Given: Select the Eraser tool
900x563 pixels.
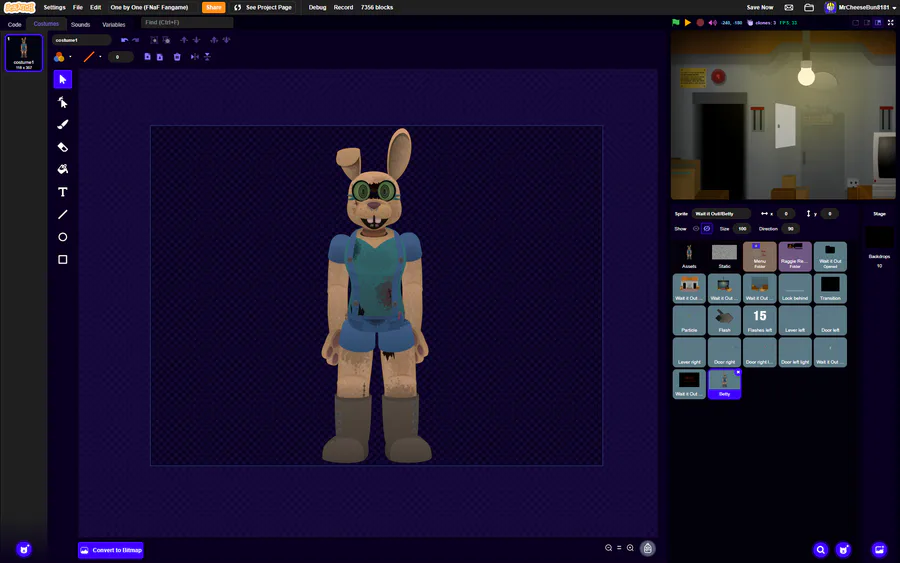Looking at the screenshot, I should coord(63,147).
